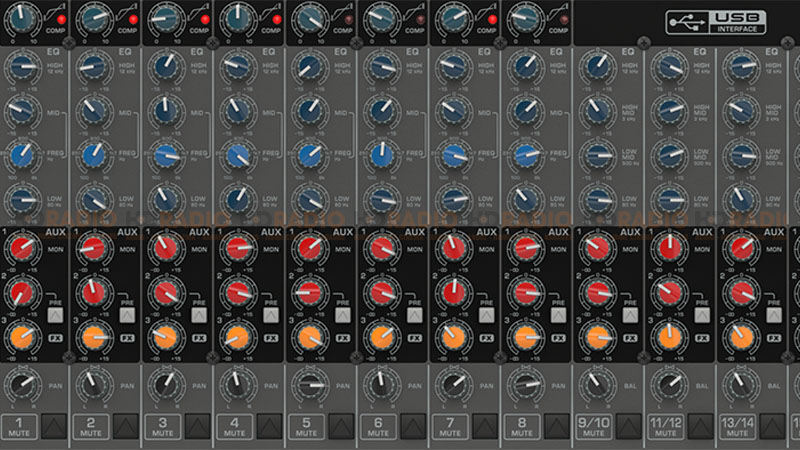The height and width of the screenshot is (450, 800).
Task: Click the FX label on channel 5
Action: click(343, 338)
